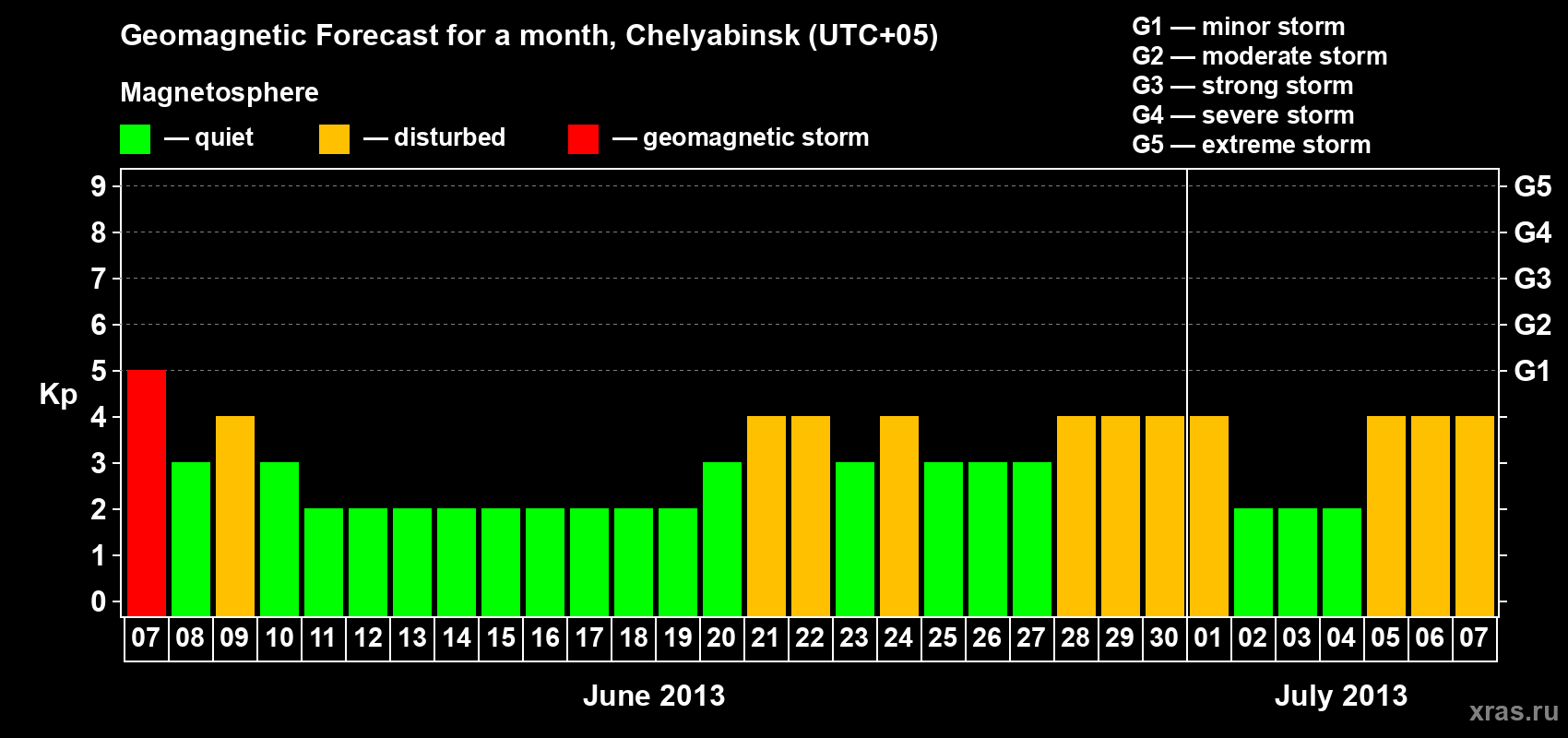Click the orange bar for June 21
Screen dimensions: 1568x738
[766, 516]
